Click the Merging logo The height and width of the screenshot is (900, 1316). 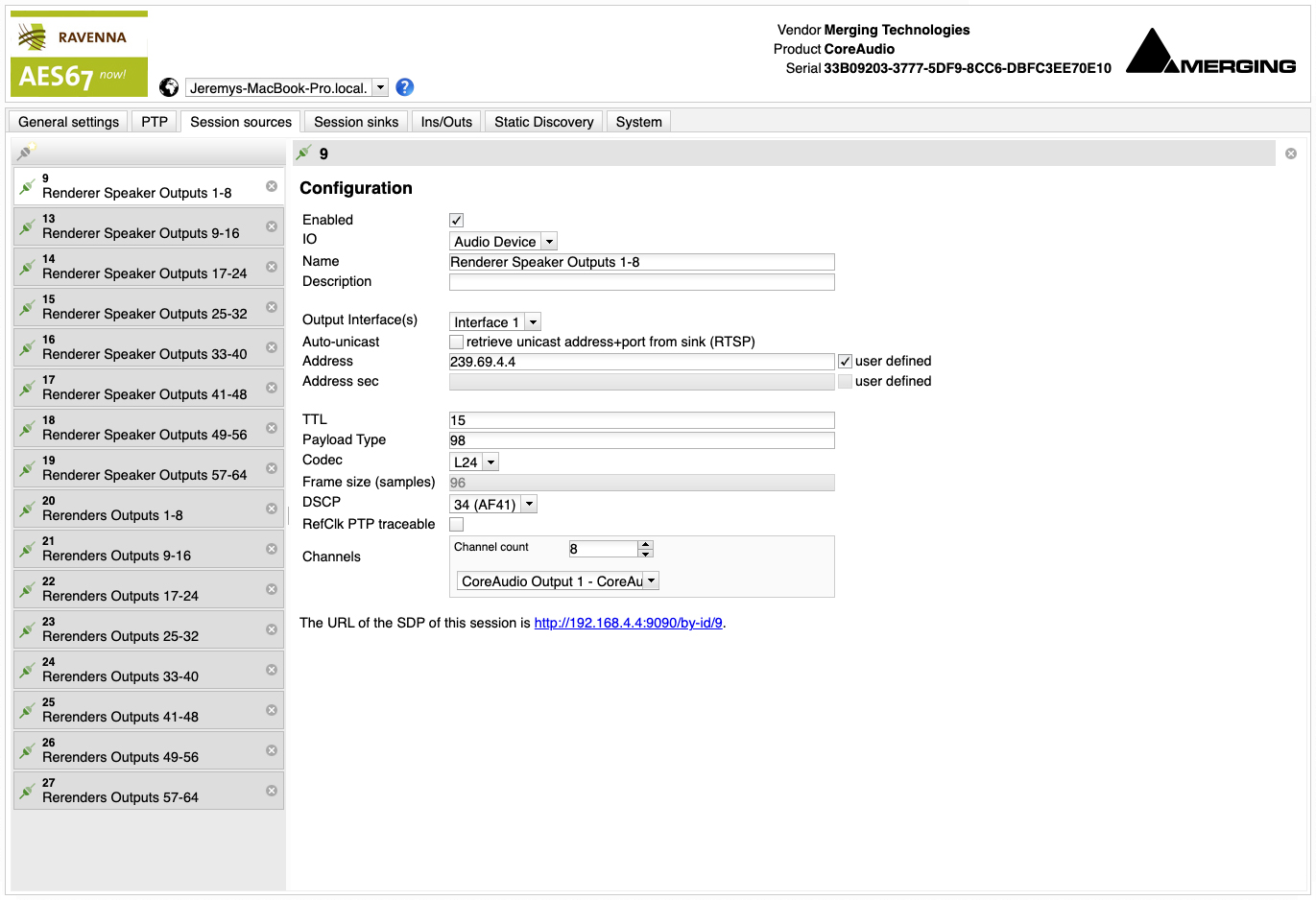point(1210,53)
